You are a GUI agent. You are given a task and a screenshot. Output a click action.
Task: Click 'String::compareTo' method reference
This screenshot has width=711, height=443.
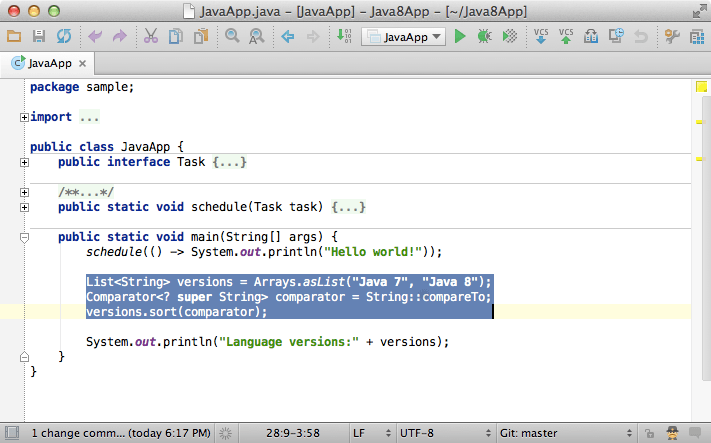coord(425,297)
